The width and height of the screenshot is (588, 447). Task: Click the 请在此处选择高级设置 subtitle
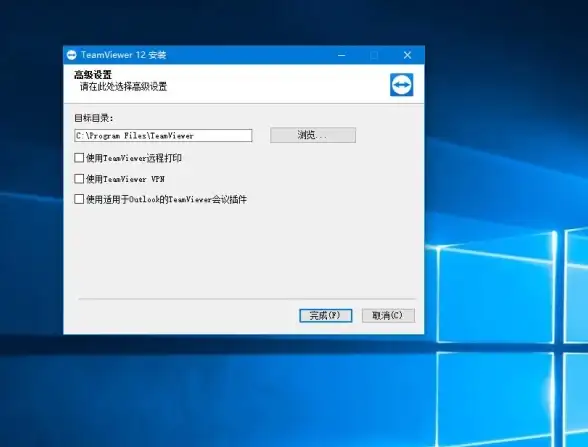(123, 87)
